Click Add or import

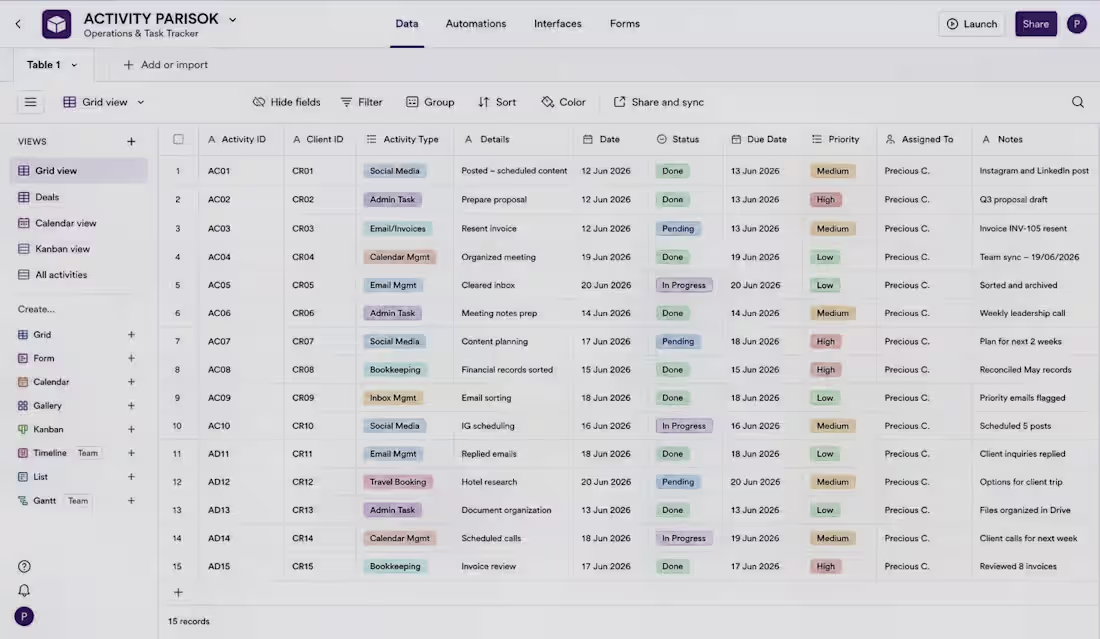pyautogui.click(x=166, y=65)
